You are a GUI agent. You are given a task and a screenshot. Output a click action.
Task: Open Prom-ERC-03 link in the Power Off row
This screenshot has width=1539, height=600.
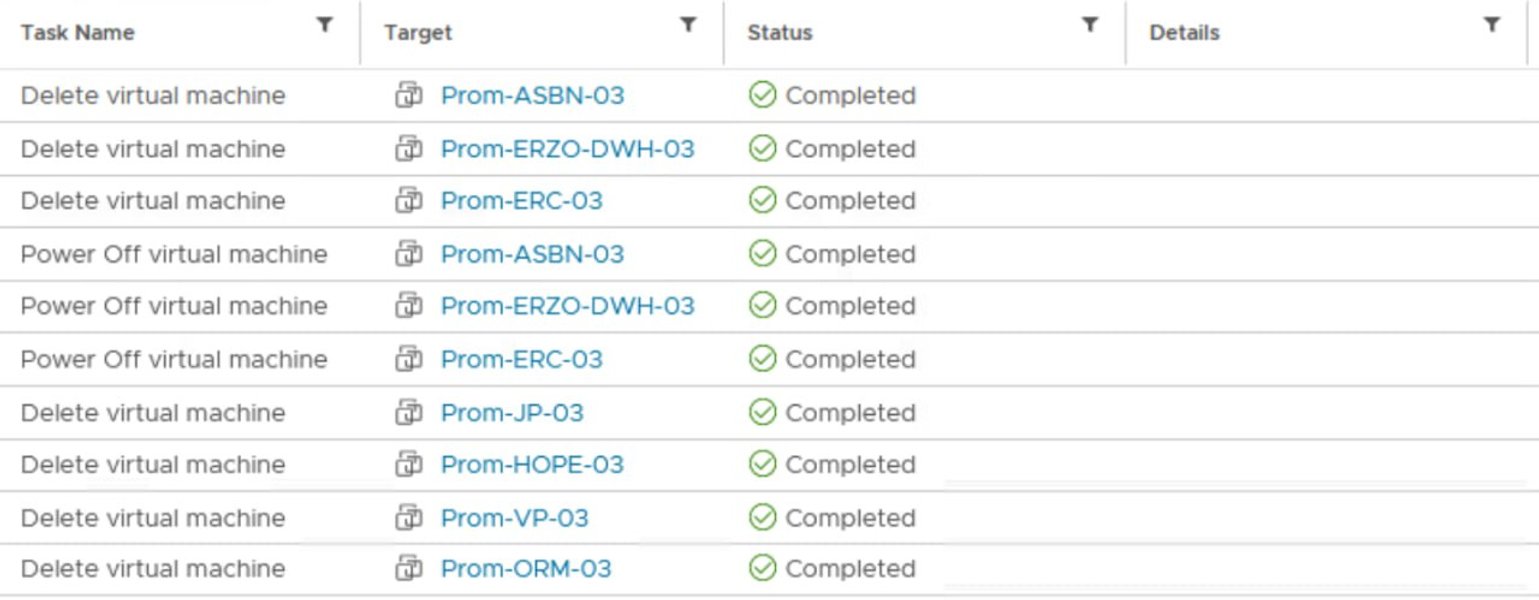click(521, 359)
